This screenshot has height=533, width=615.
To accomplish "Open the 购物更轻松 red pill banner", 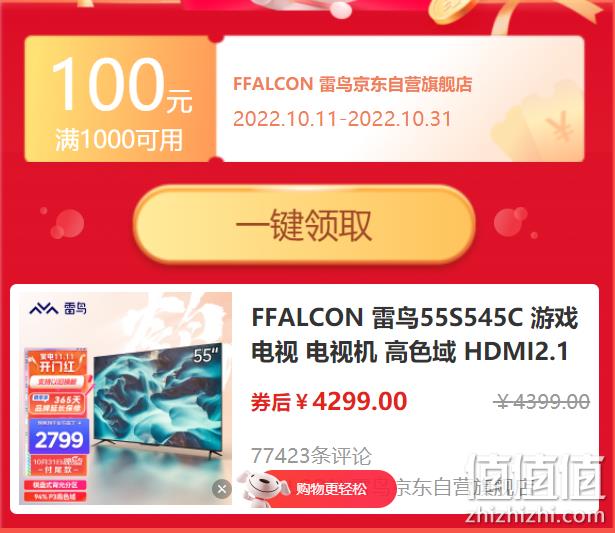I will pos(329,489).
